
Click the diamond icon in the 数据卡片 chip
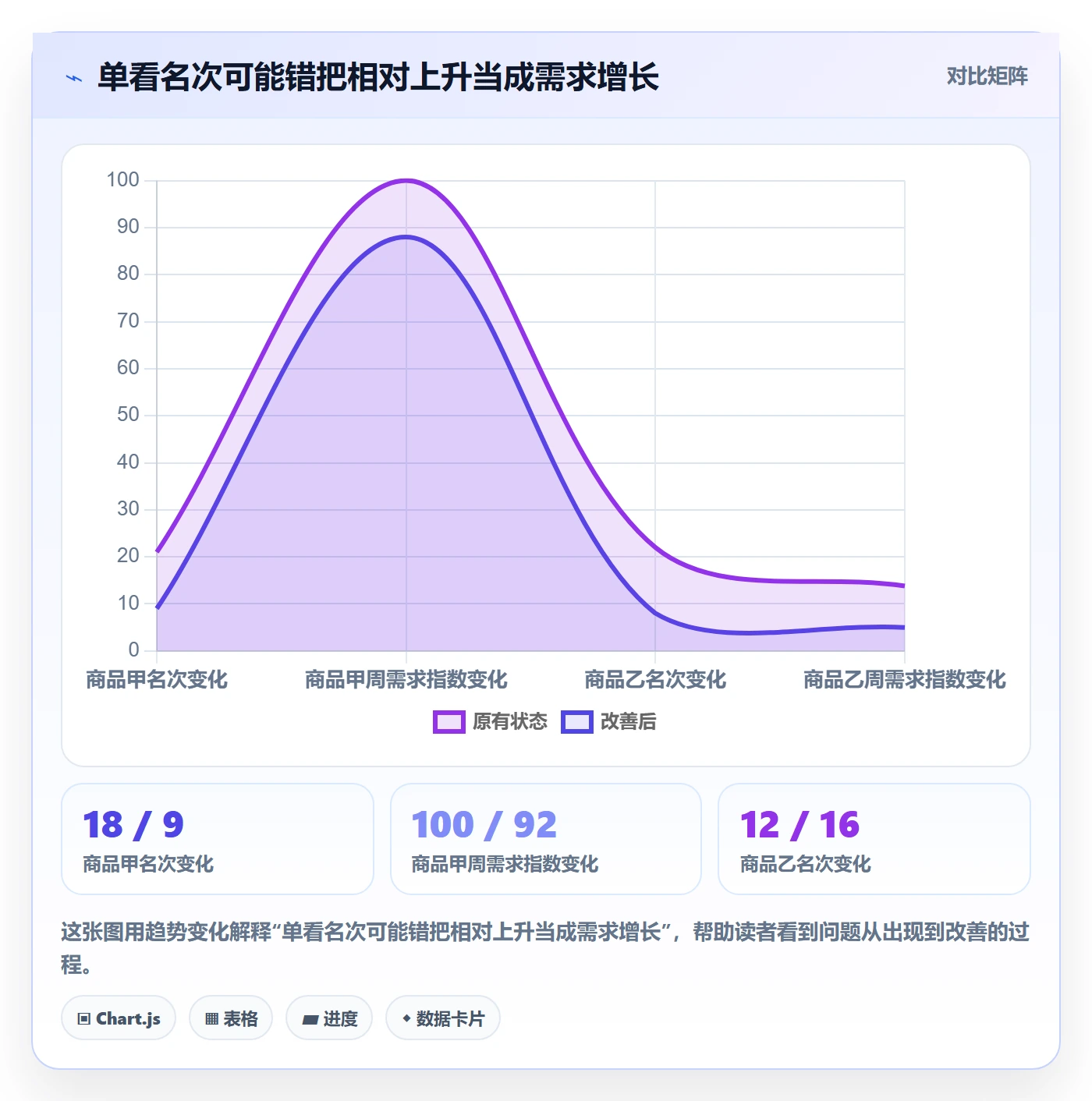(406, 1018)
